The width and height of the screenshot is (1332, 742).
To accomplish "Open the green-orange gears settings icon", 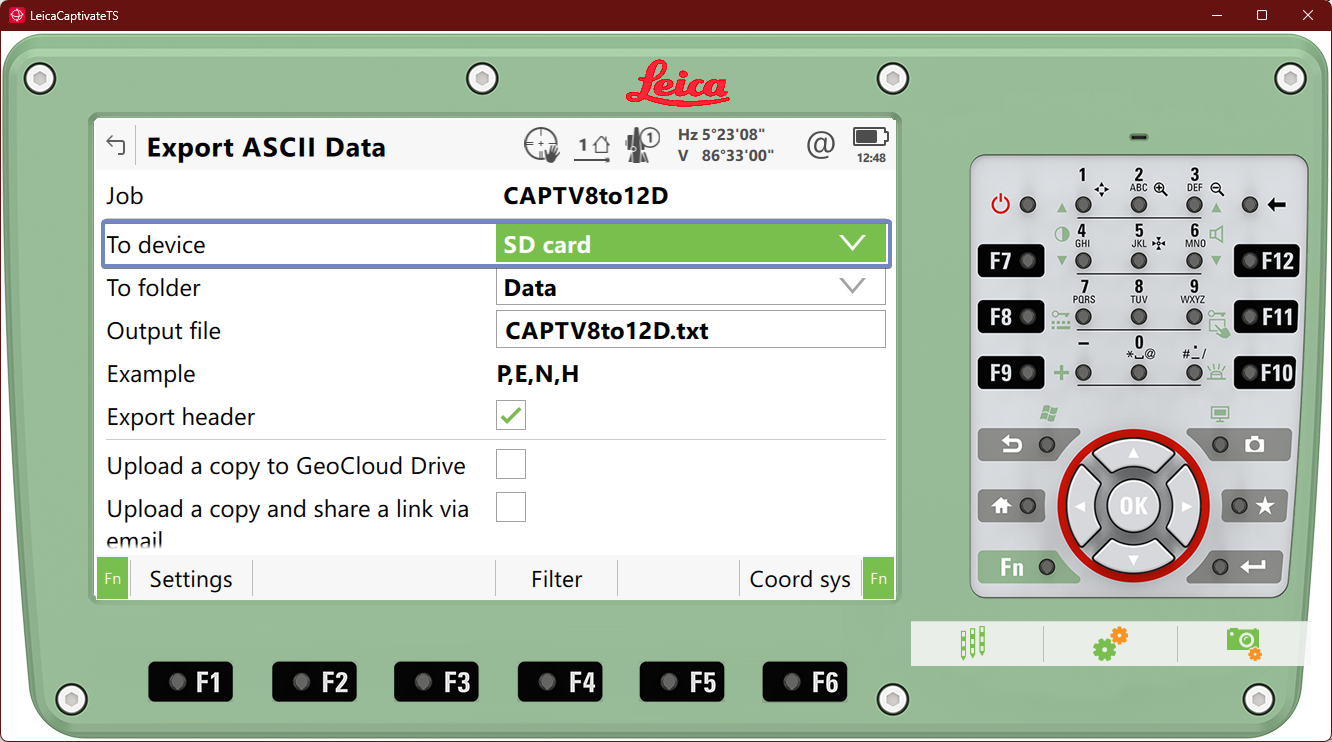I will 1110,643.
